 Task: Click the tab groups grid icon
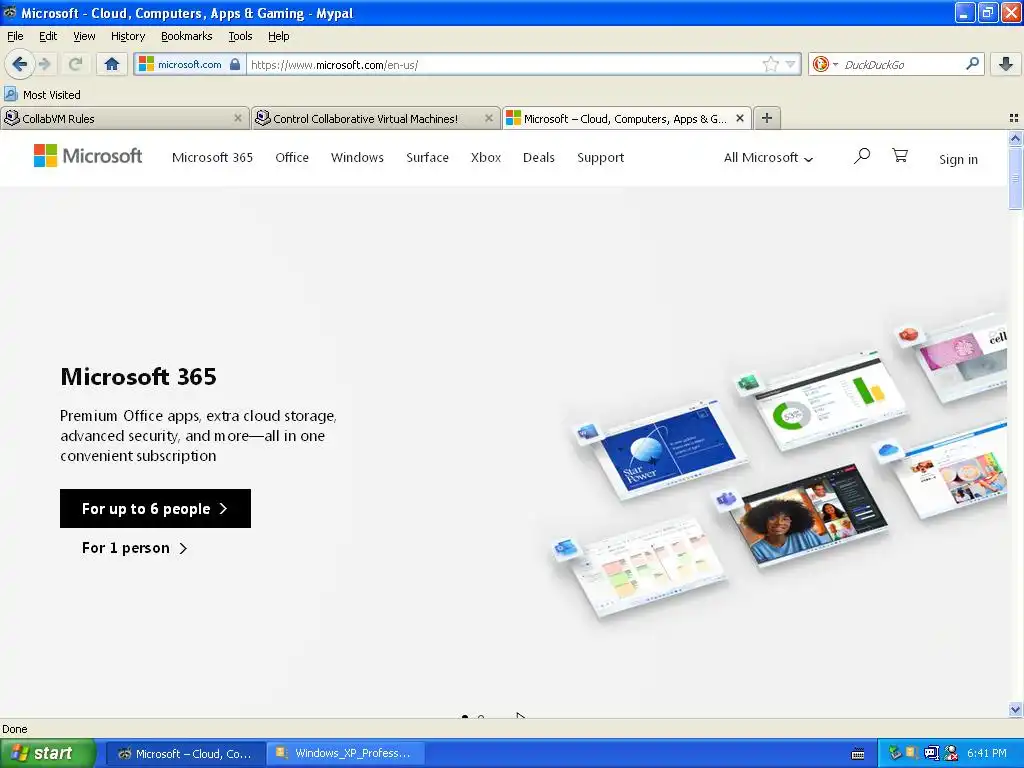pos(1014,118)
